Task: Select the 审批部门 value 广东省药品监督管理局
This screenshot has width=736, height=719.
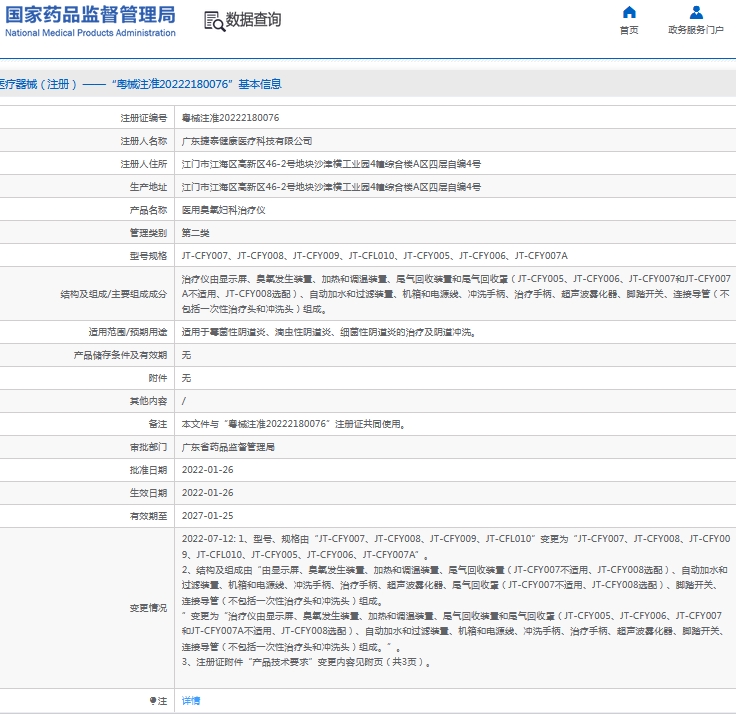Action: pyautogui.click(x=228, y=447)
